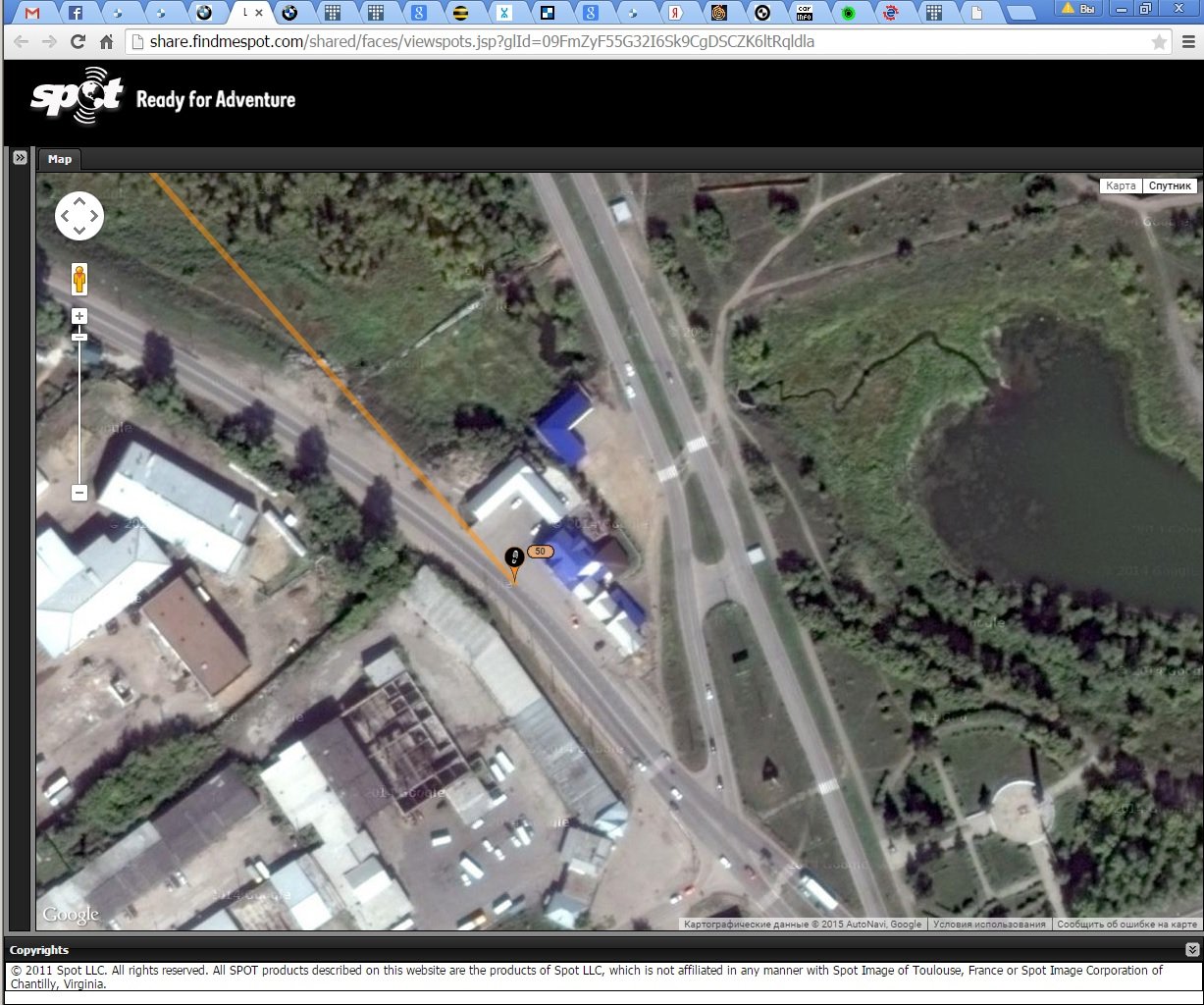Image resolution: width=1204 pixels, height=1005 pixels.
Task: Open the Chrome menu button
Action: click(1188, 42)
